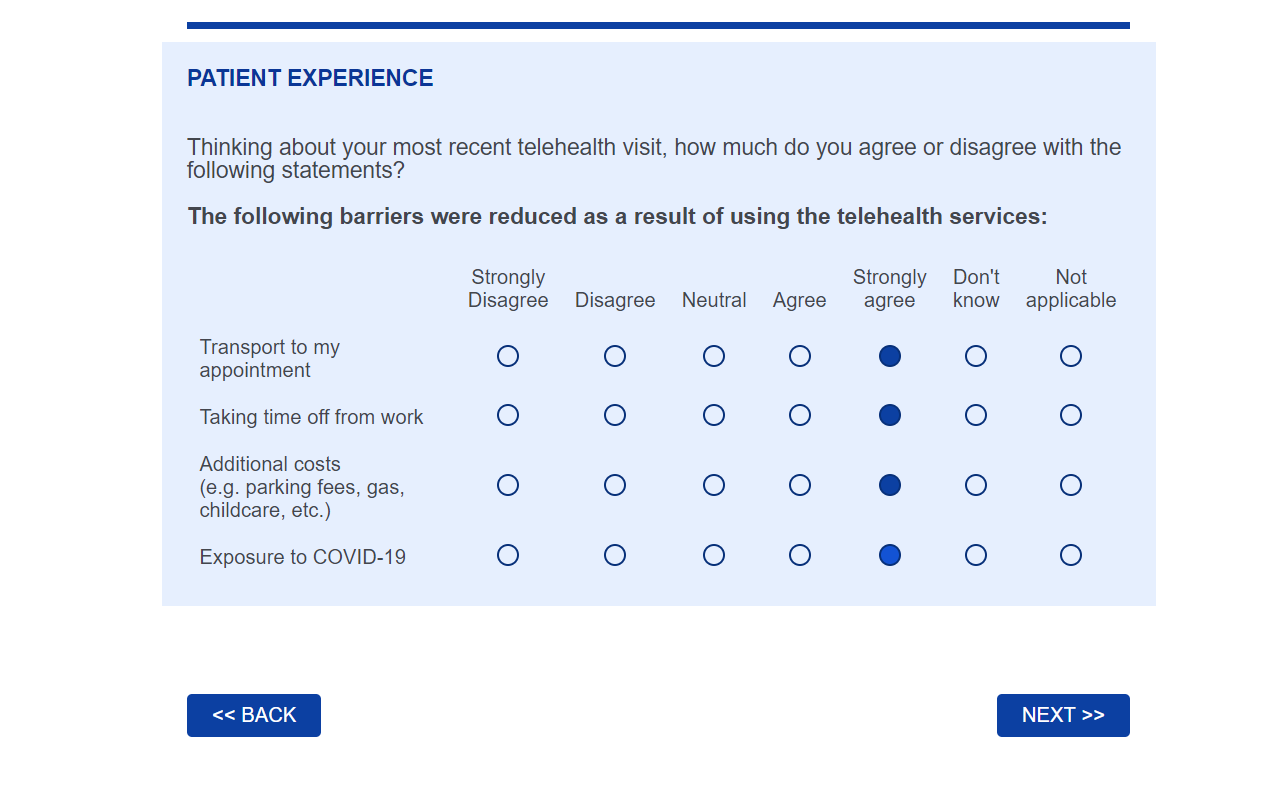Return to previous page with BACK button
Viewport: 1266px width, 790px height.
[x=254, y=715]
